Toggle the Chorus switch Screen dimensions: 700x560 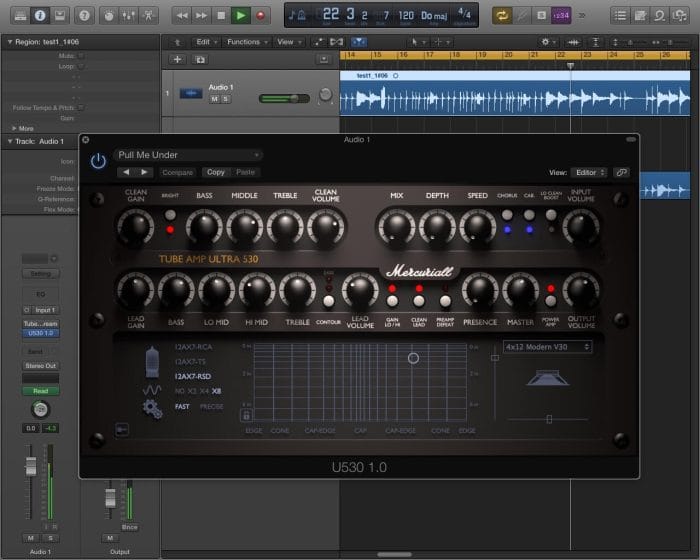[507, 215]
